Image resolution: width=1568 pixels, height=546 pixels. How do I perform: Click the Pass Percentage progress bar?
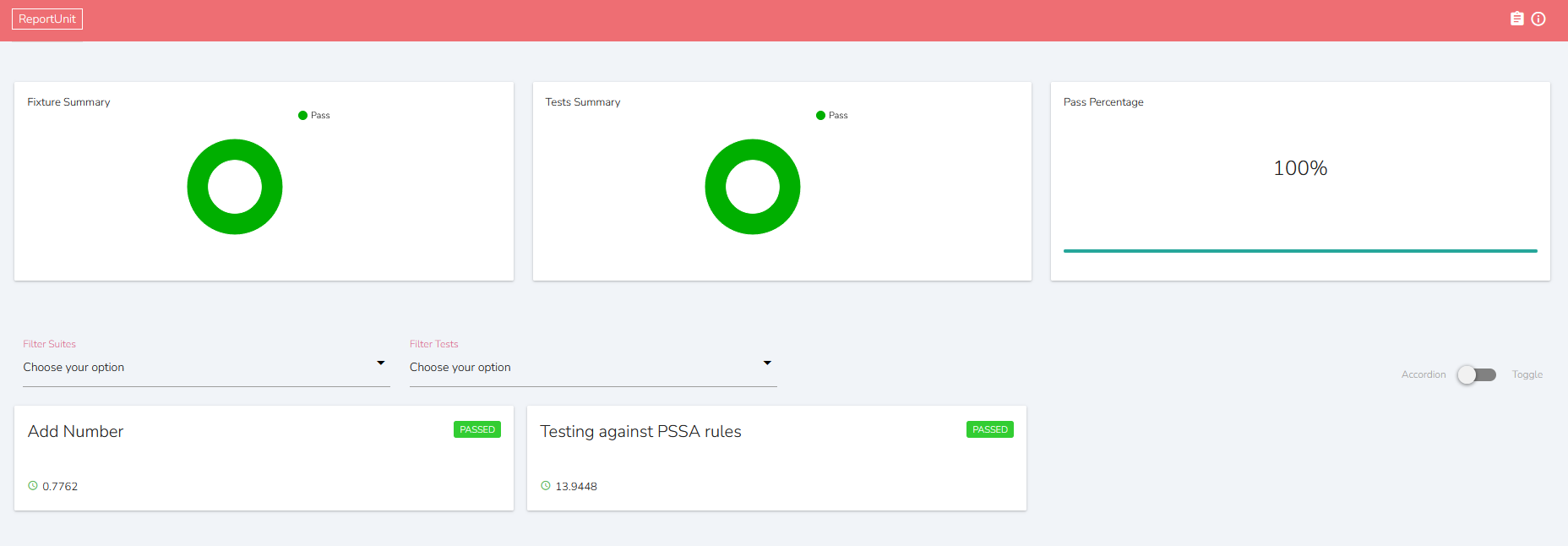pos(1300,251)
